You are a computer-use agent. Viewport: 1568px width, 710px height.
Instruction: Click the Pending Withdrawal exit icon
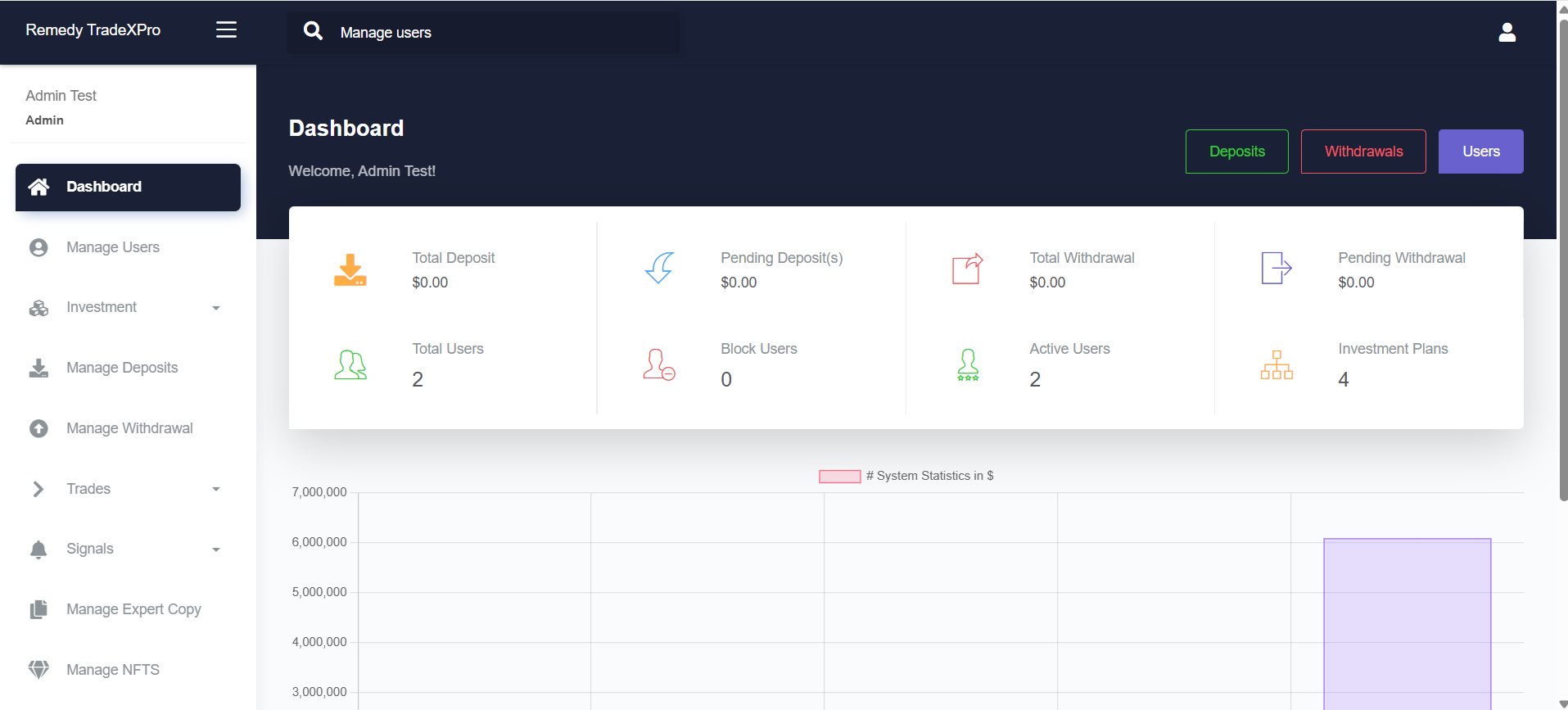pos(1276,268)
